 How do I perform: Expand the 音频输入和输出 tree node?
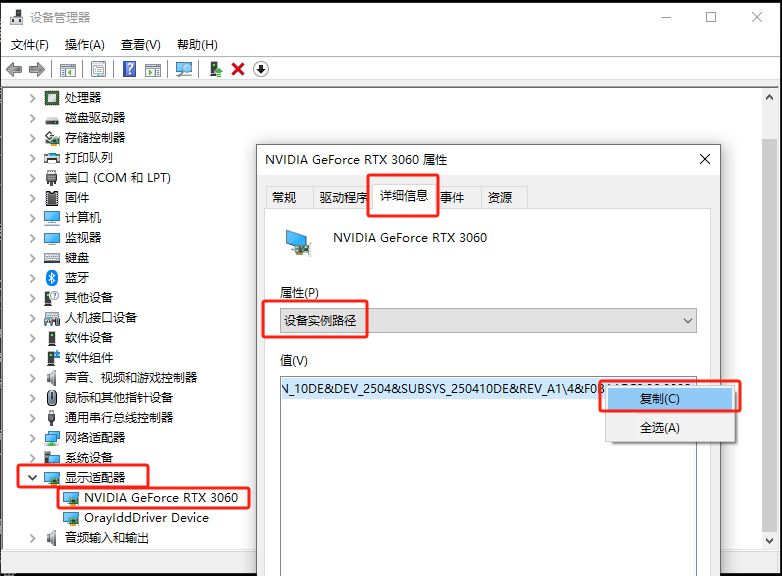pos(32,538)
